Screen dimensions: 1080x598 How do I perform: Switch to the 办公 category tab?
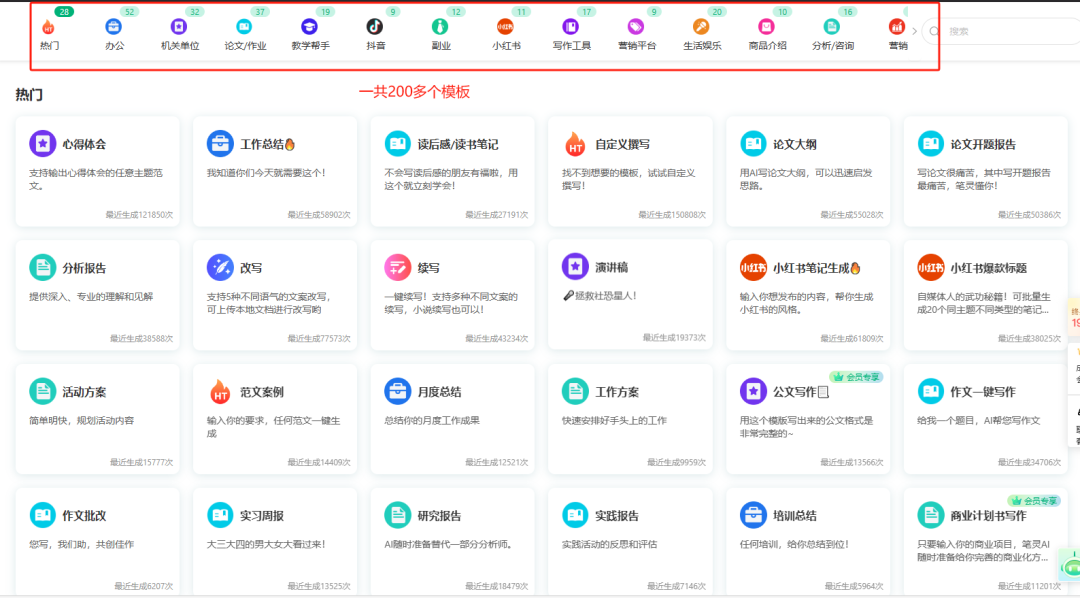pos(114,34)
